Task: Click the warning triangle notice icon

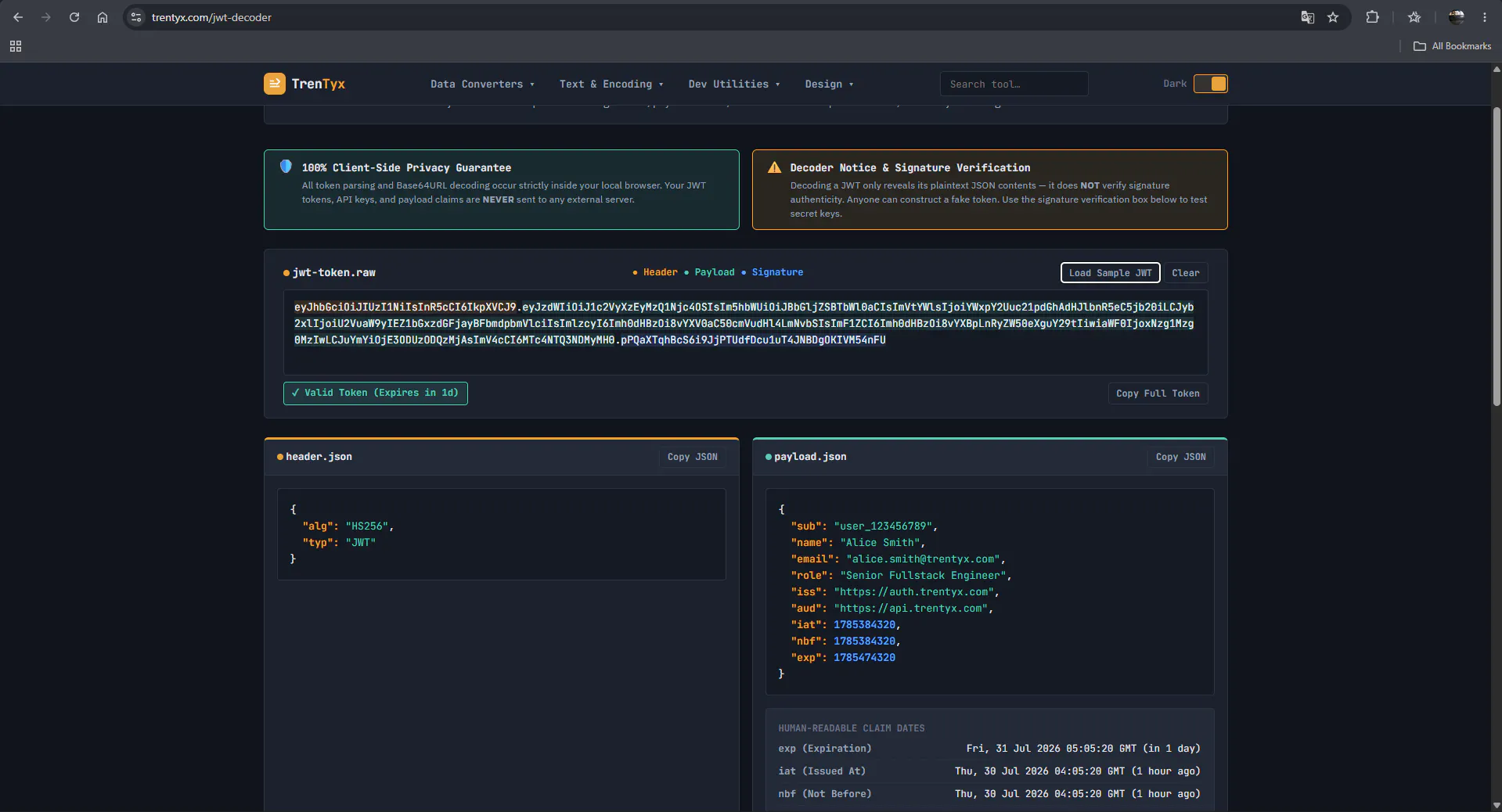Action: pyautogui.click(x=774, y=167)
